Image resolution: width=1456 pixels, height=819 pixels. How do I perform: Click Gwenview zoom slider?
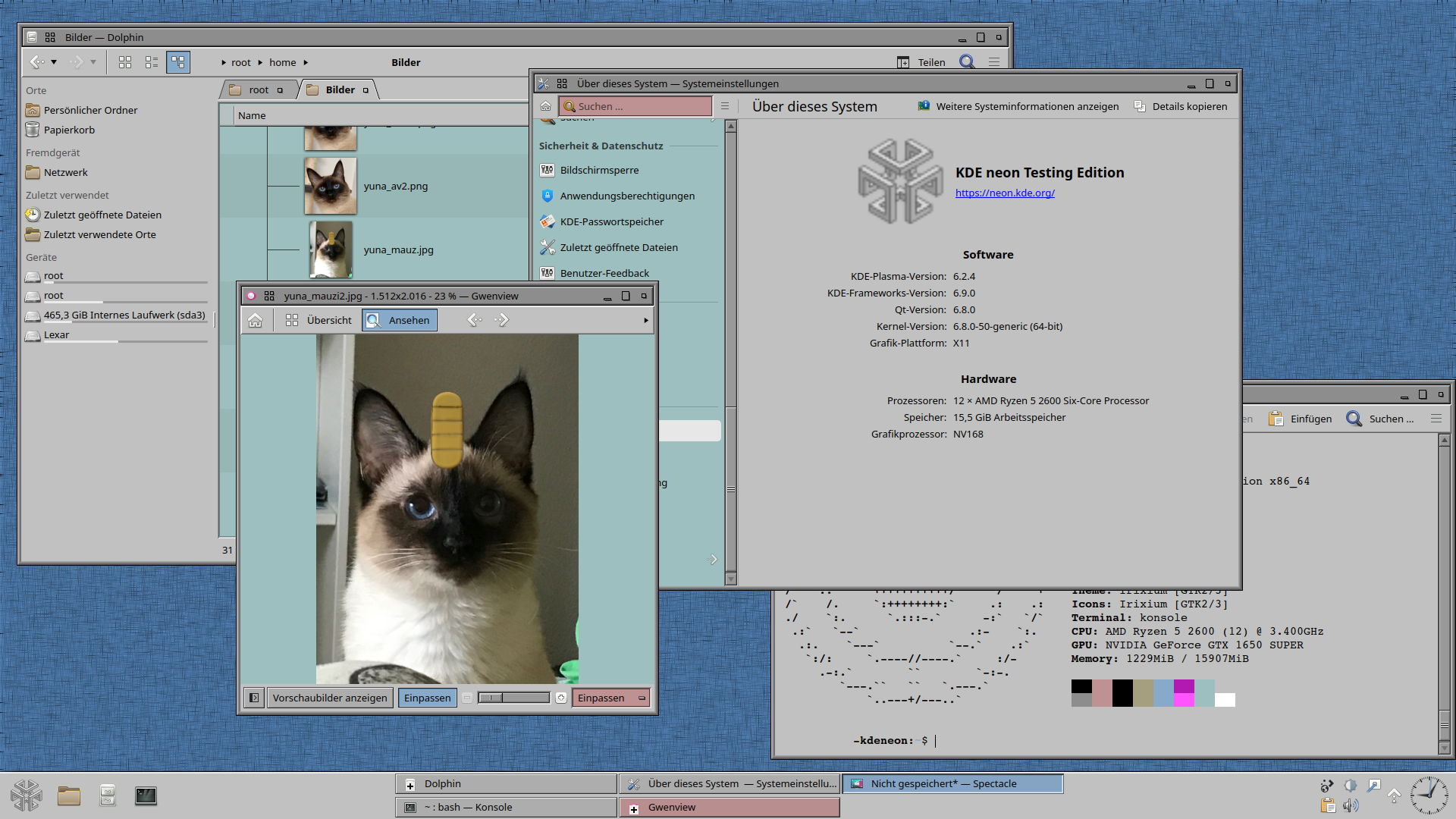tap(514, 698)
